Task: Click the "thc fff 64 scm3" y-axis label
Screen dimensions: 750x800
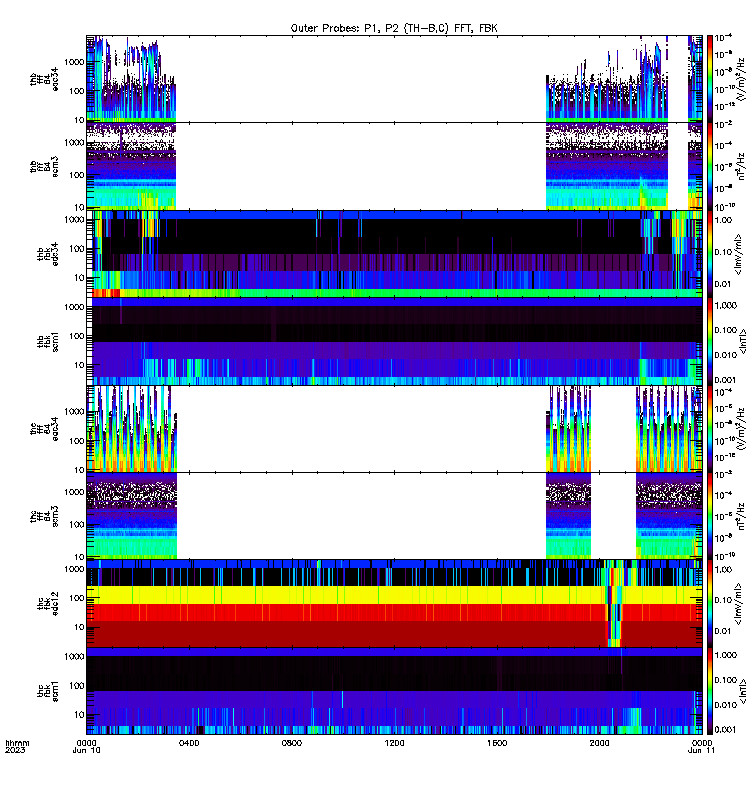Action: pyautogui.click(x=44, y=516)
